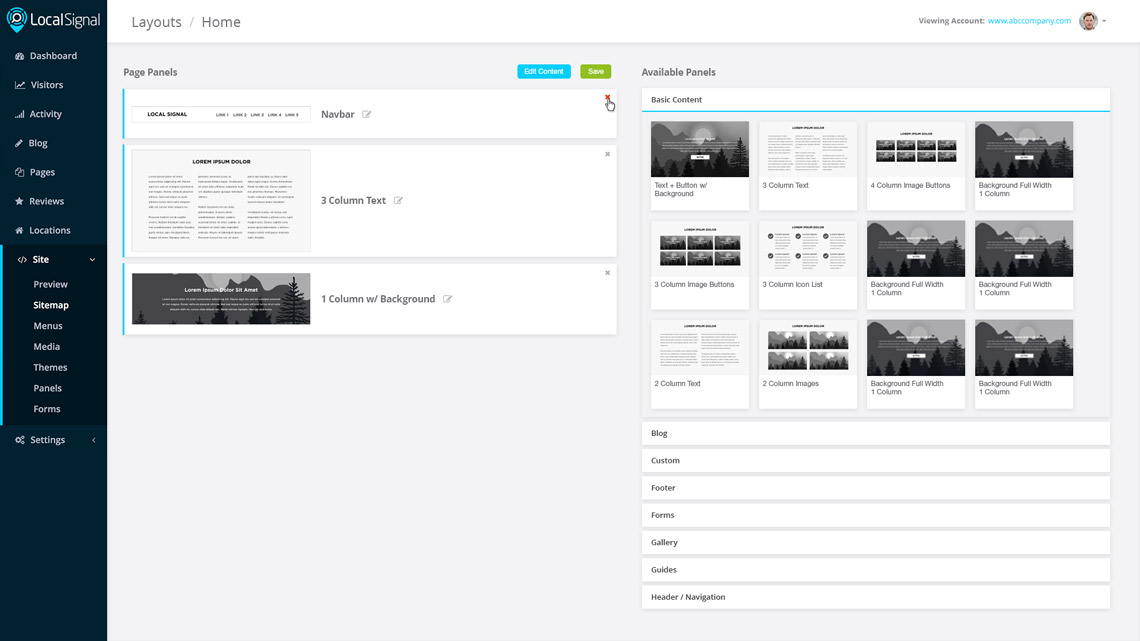Open Sitemap from the Site menu
Viewport: 1140px width, 641px height.
tap(51, 304)
